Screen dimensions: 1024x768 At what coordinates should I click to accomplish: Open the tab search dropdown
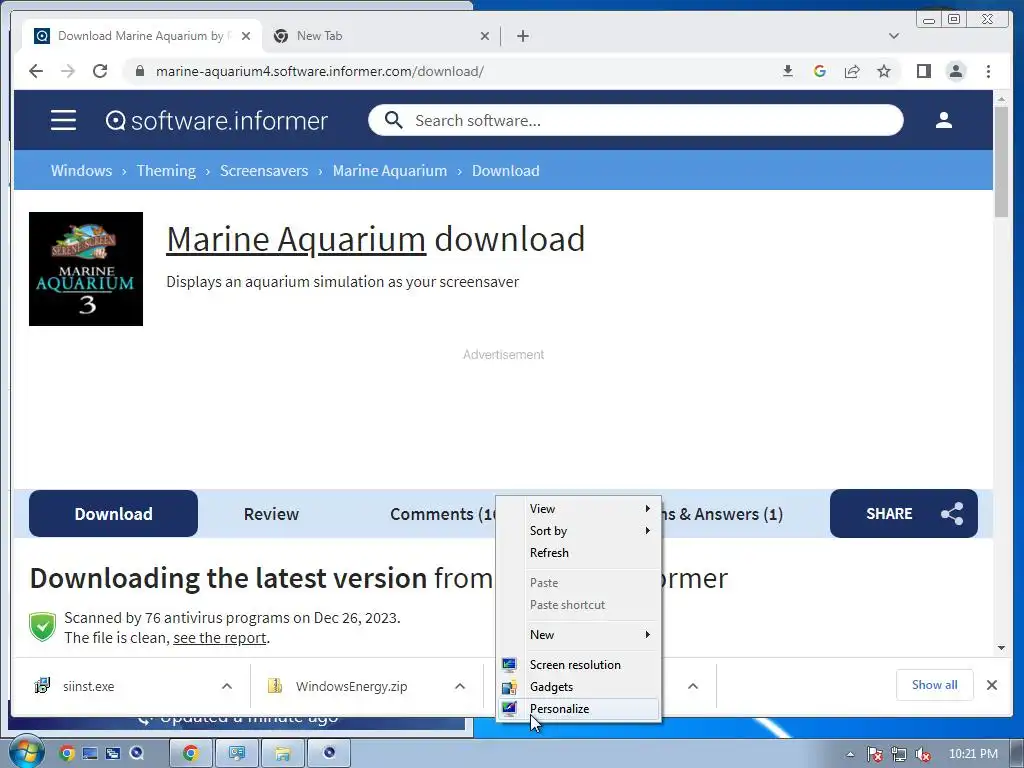(894, 36)
